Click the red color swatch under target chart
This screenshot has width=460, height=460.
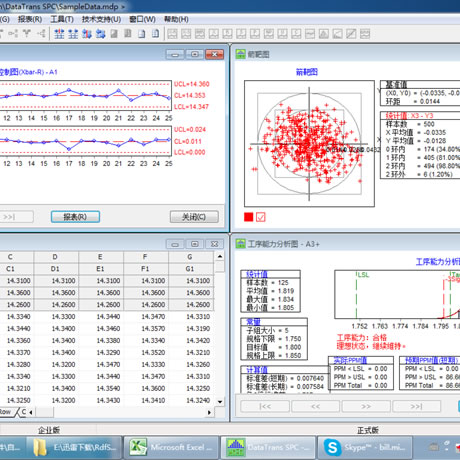249,217
